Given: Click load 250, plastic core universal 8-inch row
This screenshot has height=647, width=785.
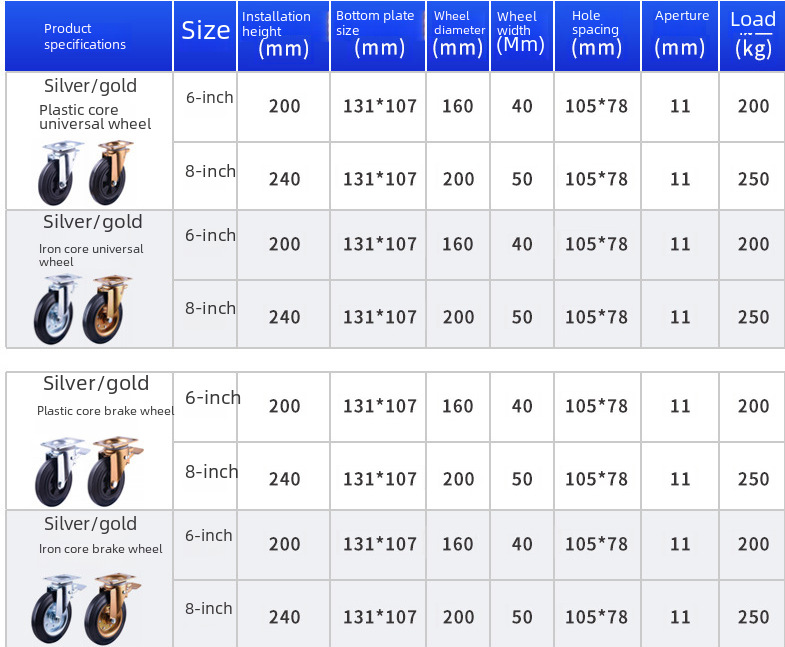Looking at the screenshot, I should point(753,179).
